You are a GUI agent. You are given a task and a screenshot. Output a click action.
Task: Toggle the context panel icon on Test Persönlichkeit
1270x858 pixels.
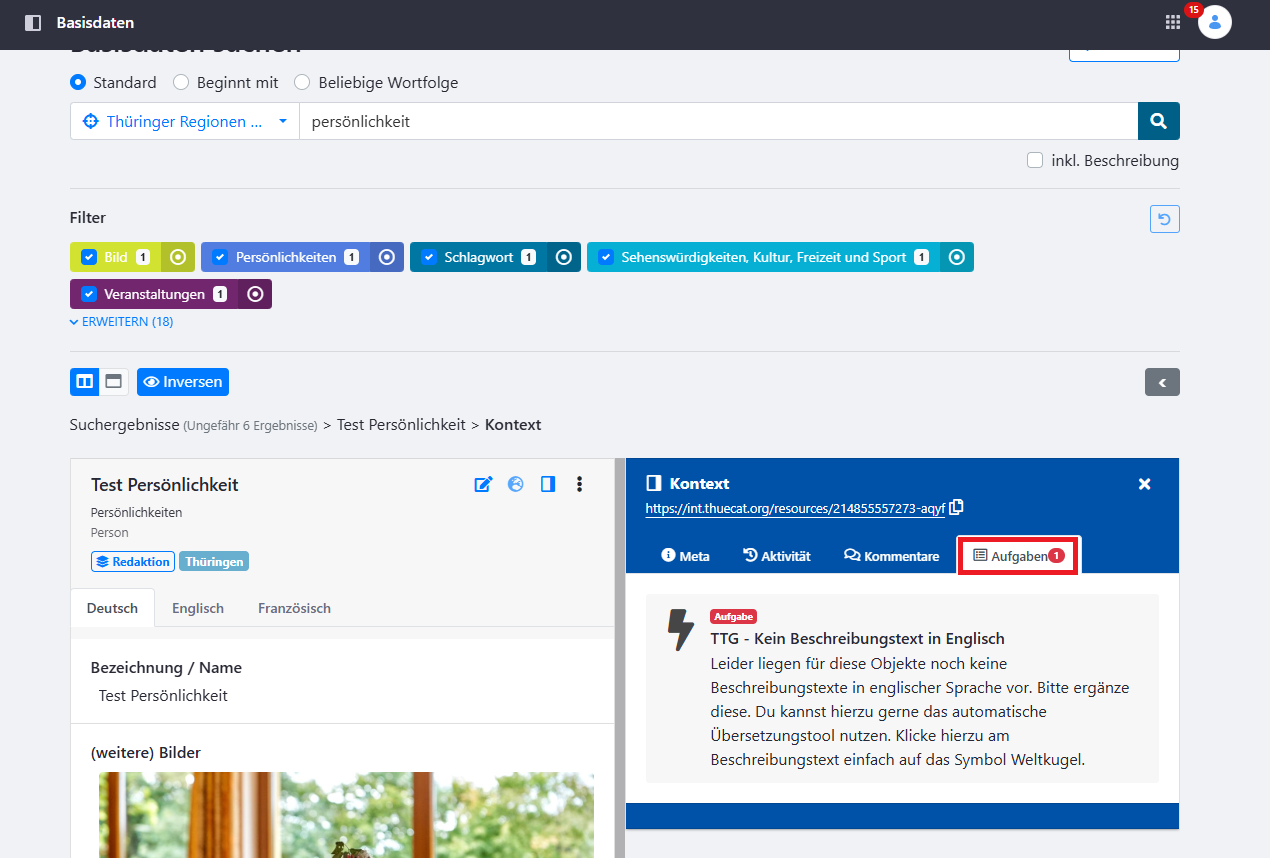click(548, 484)
